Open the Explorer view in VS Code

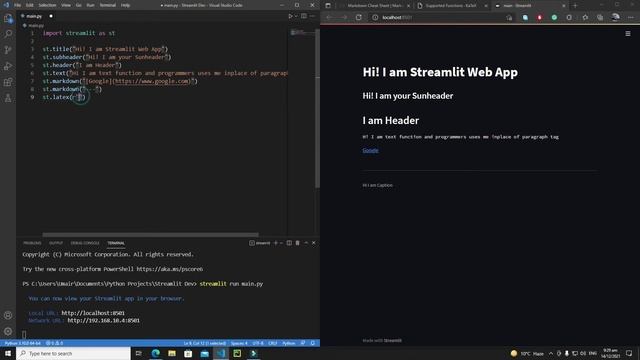[8, 18]
